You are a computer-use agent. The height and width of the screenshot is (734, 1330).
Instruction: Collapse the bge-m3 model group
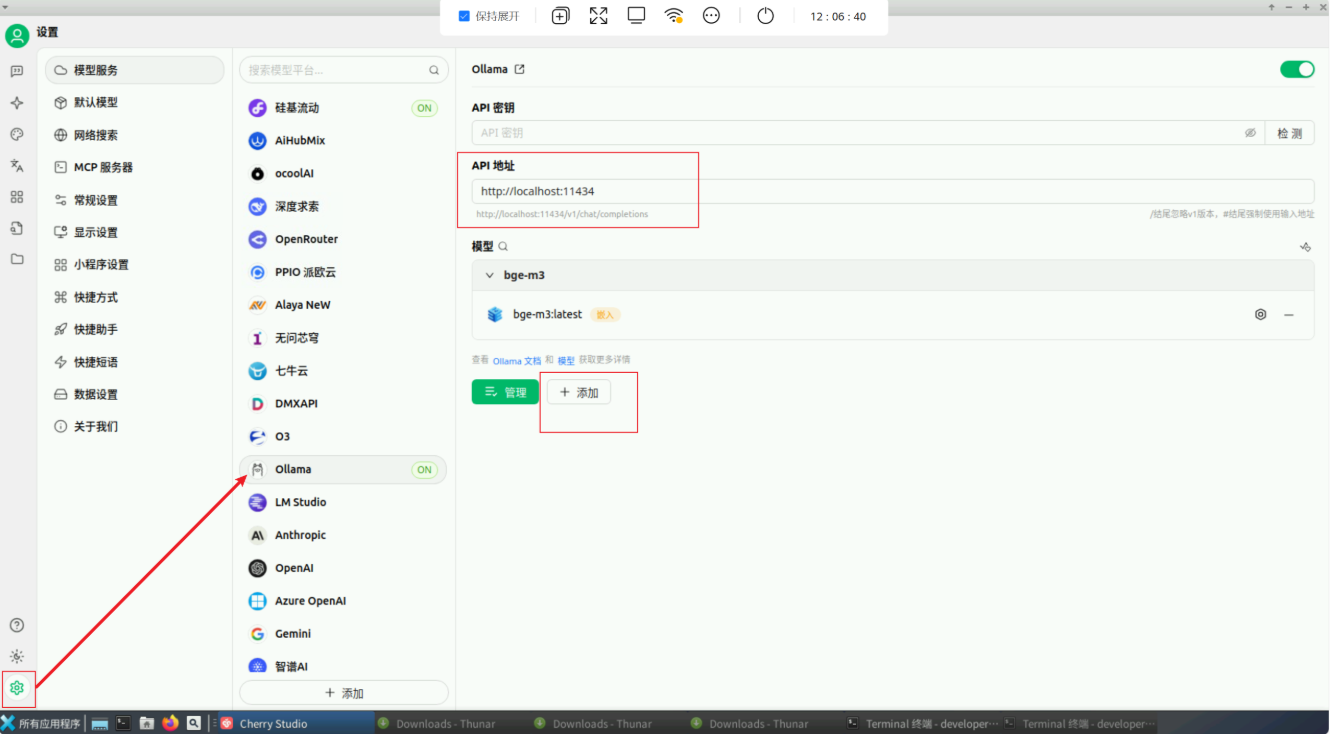pyautogui.click(x=489, y=275)
